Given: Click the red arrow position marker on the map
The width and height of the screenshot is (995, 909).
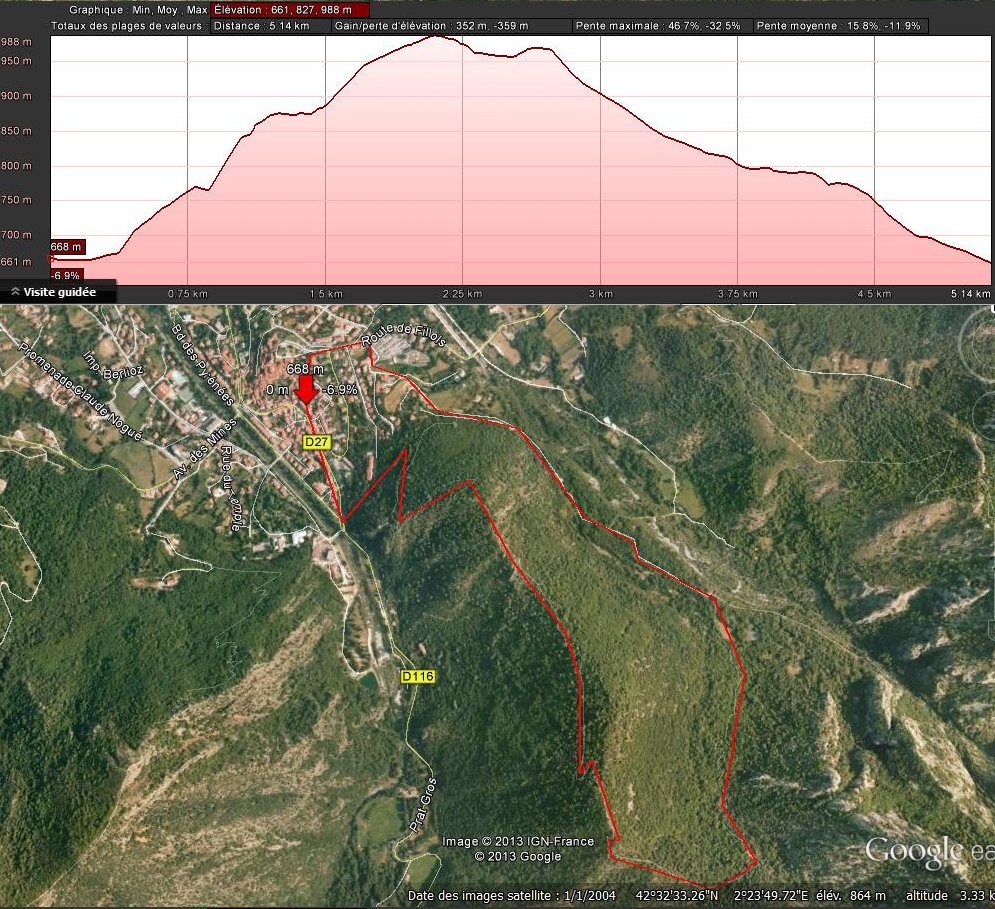Looking at the screenshot, I should point(307,390).
